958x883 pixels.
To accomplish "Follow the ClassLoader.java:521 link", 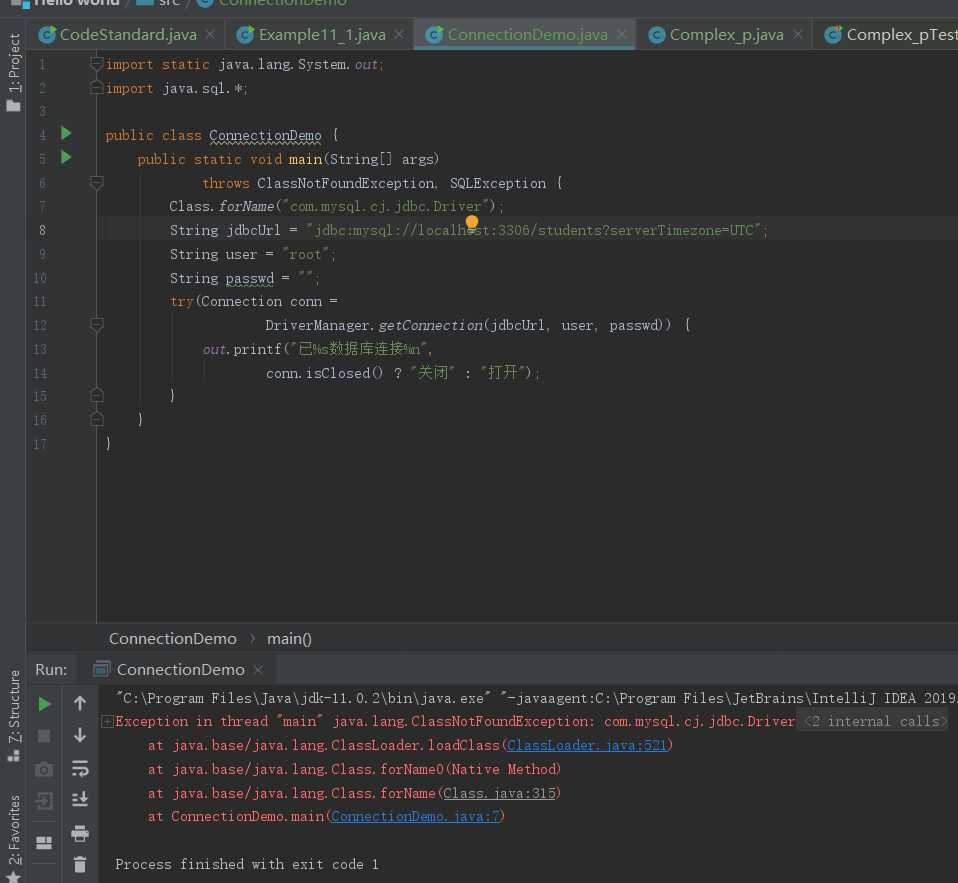I will pos(587,745).
